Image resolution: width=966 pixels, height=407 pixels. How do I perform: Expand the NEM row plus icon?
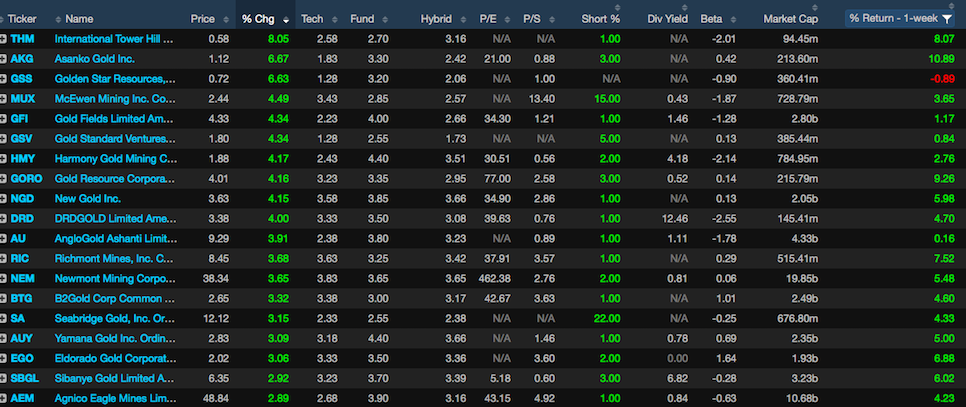[3, 278]
